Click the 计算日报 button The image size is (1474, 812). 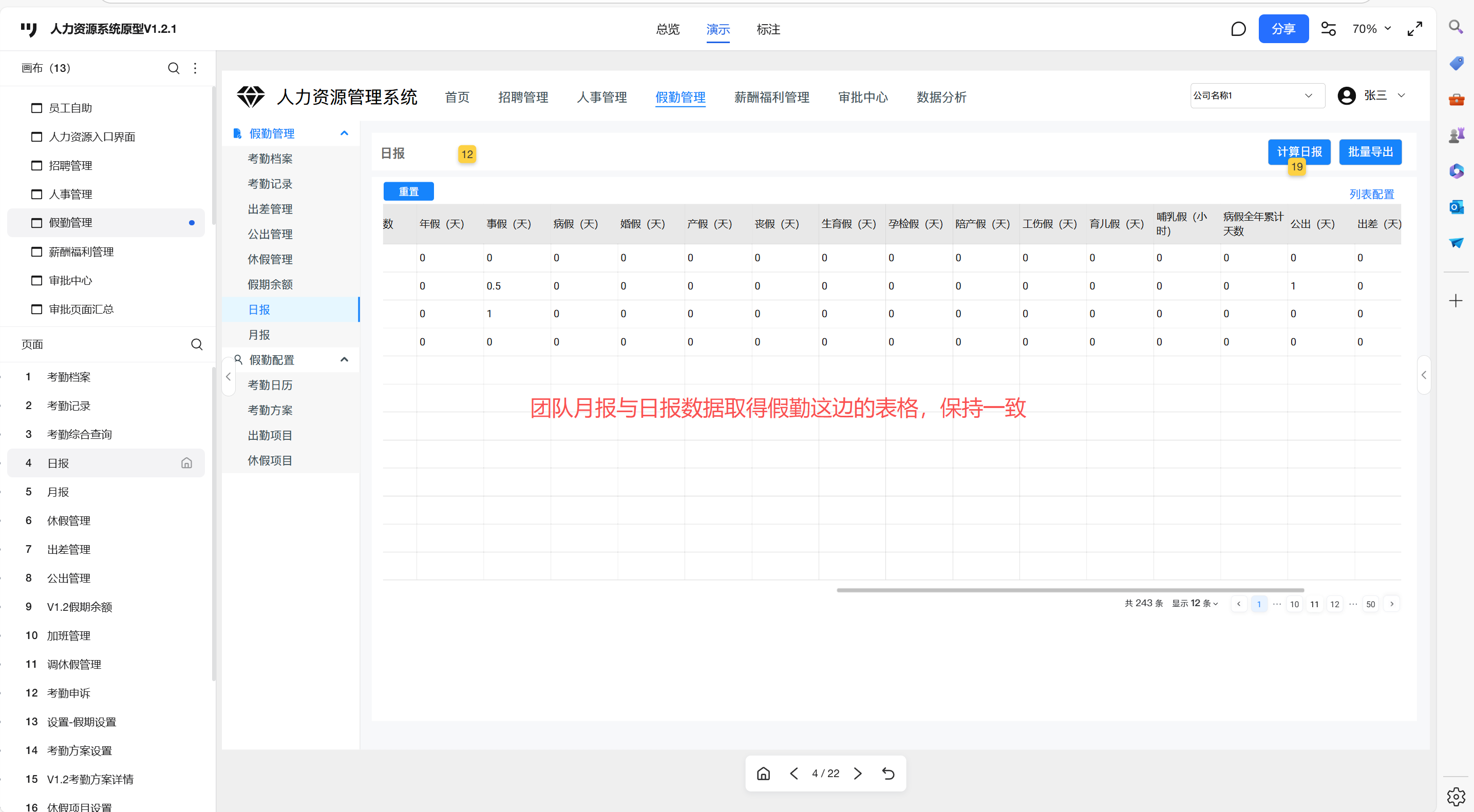pyautogui.click(x=1299, y=151)
